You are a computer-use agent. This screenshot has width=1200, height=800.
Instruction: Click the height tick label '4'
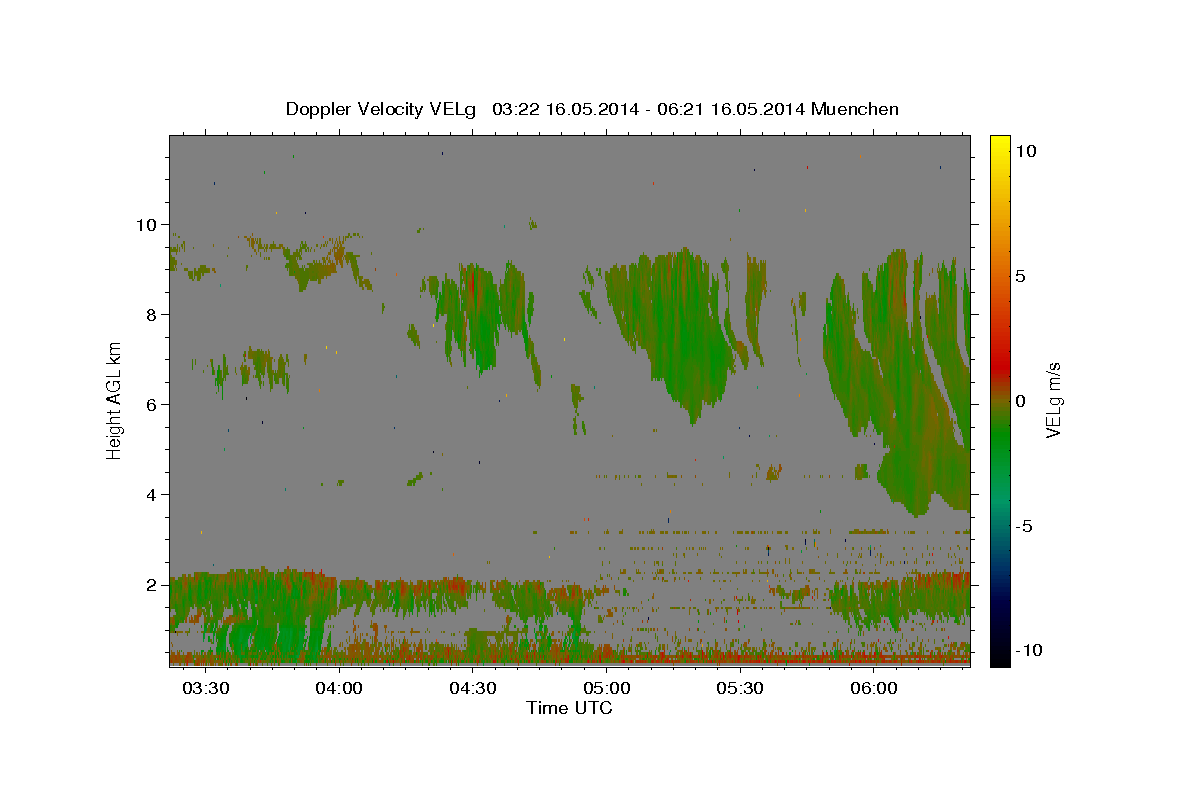150,494
